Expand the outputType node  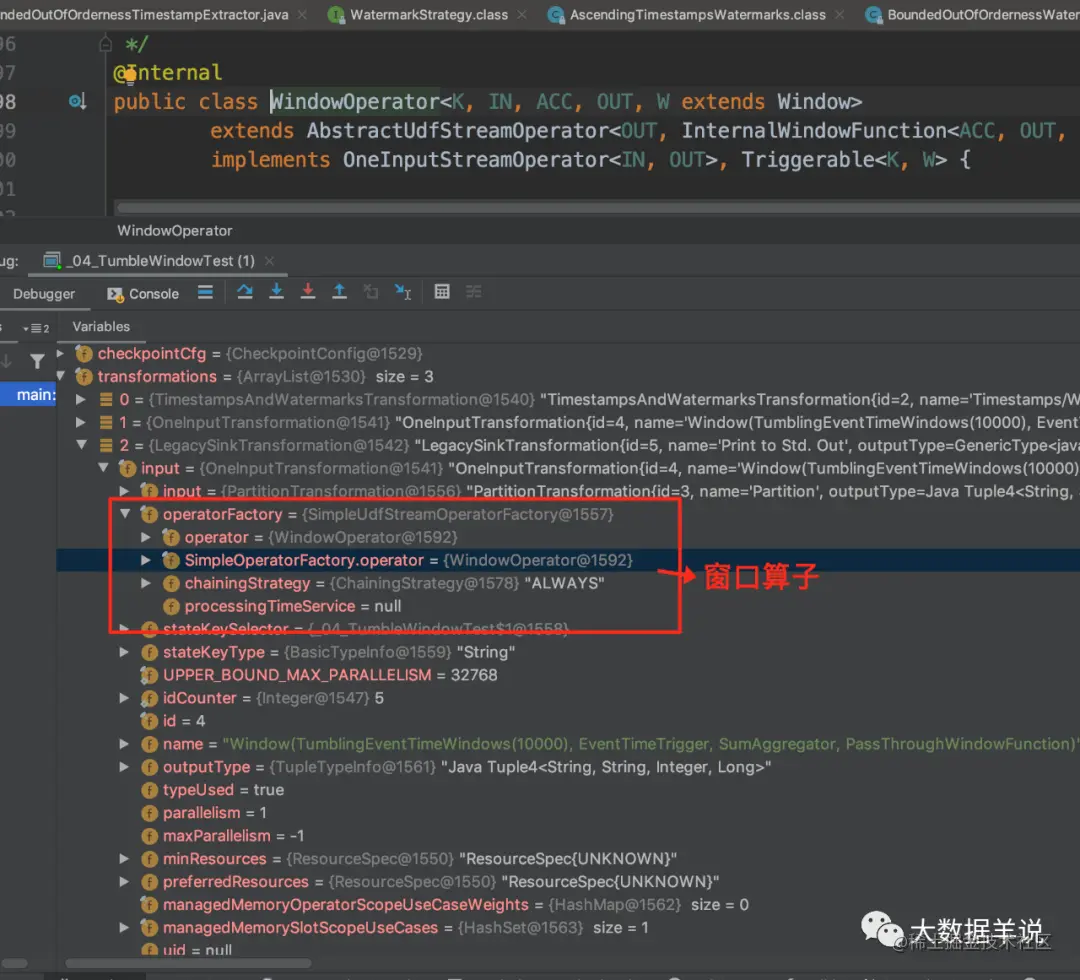click(x=125, y=767)
